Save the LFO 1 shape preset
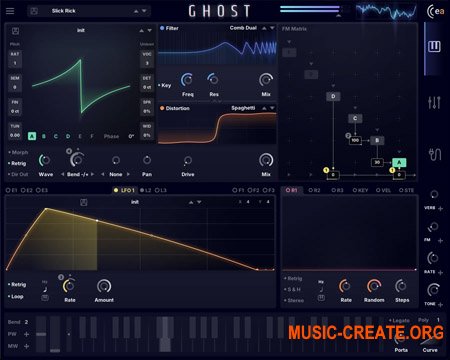 (84, 202)
